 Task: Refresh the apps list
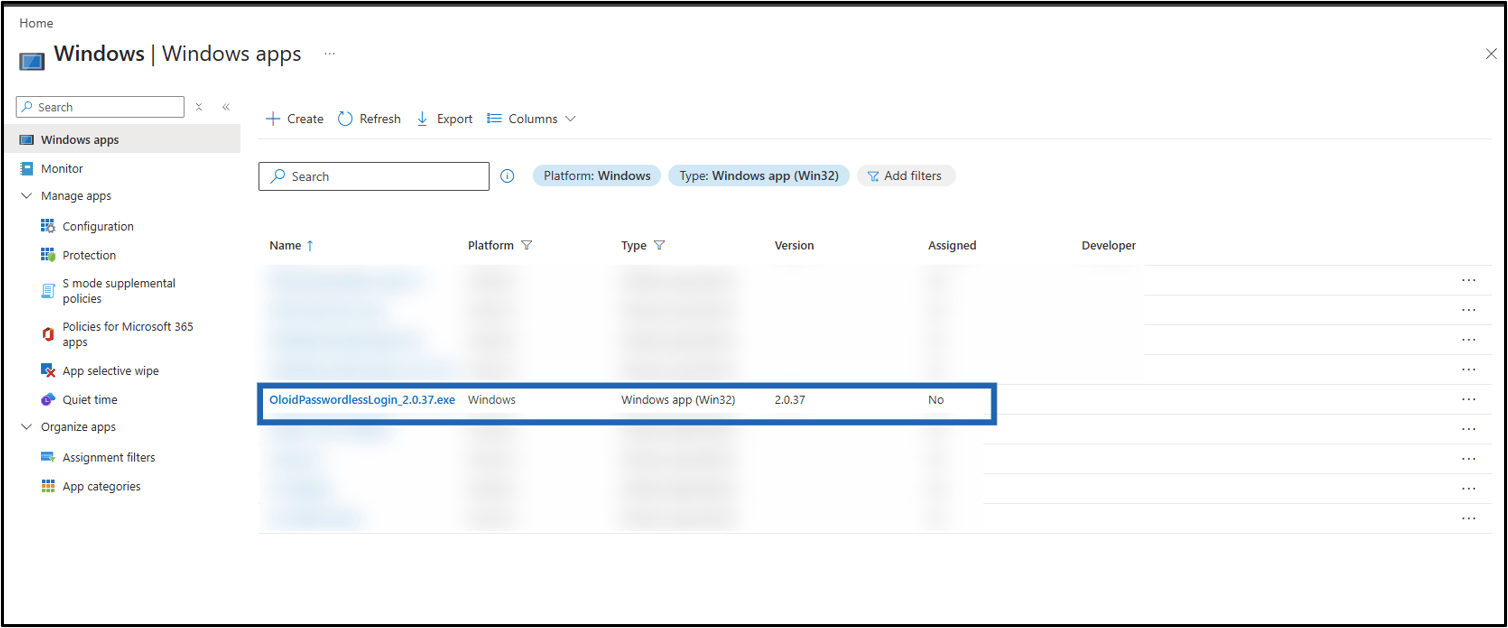click(x=369, y=119)
